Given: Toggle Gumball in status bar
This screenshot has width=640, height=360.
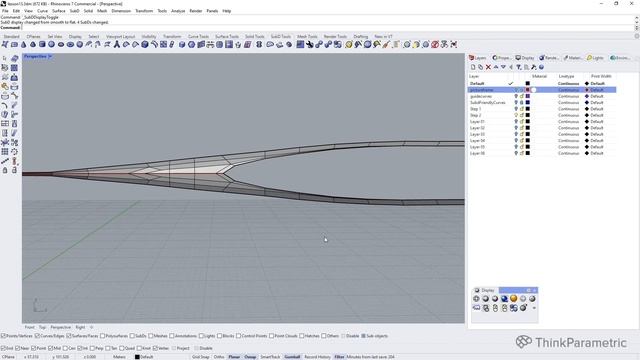Looking at the screenshot, I should (x=292, y=357).
